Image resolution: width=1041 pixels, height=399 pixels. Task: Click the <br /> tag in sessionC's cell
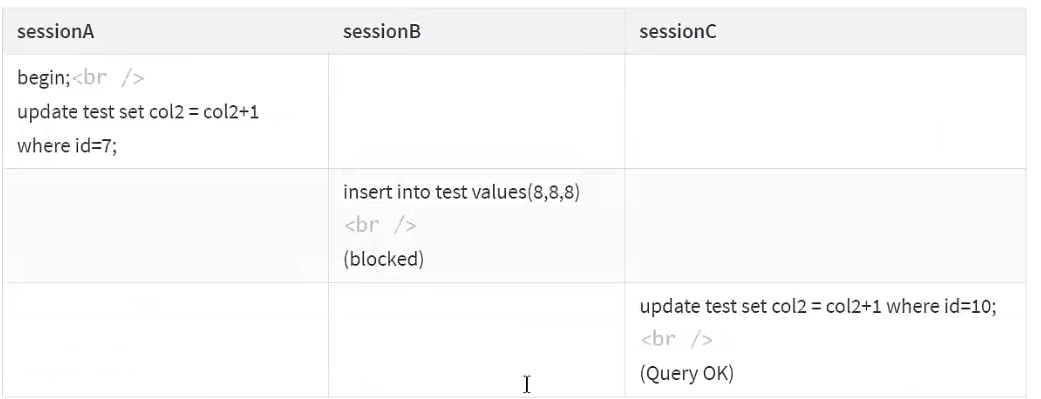pos(677,340)
